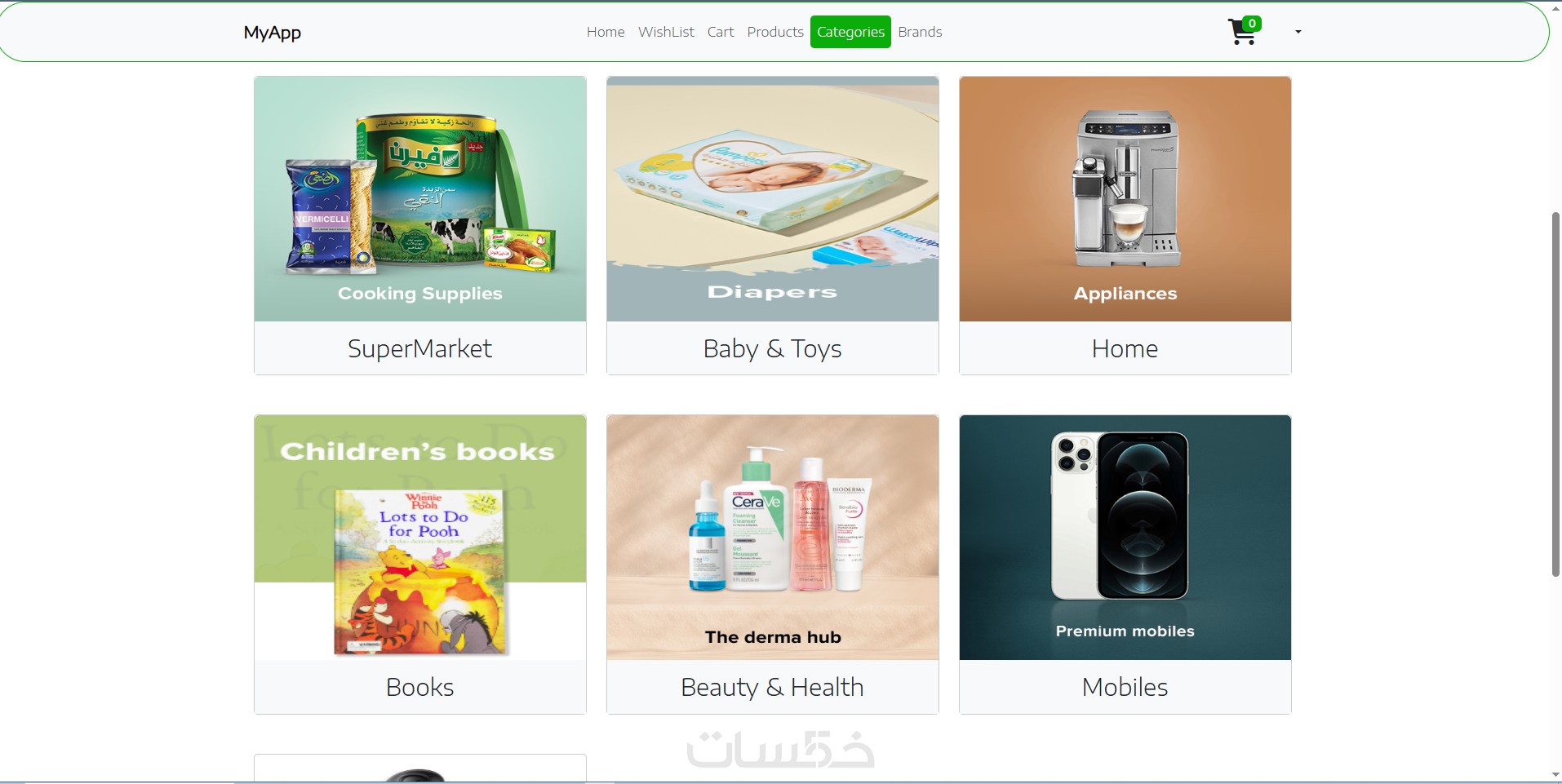Open The derma hub category image
Image resolution: width=1562 pixels, height=784 pixels.
coord(773,538)
